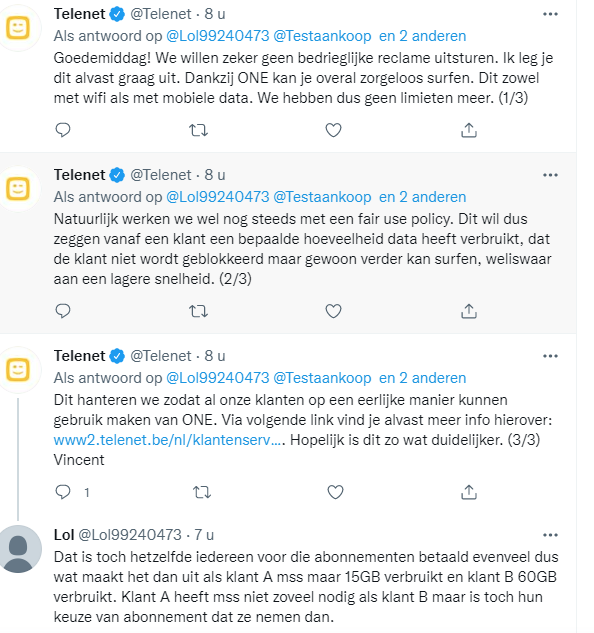Open @Testaankoop mention in first tweet

coord(322,36)
